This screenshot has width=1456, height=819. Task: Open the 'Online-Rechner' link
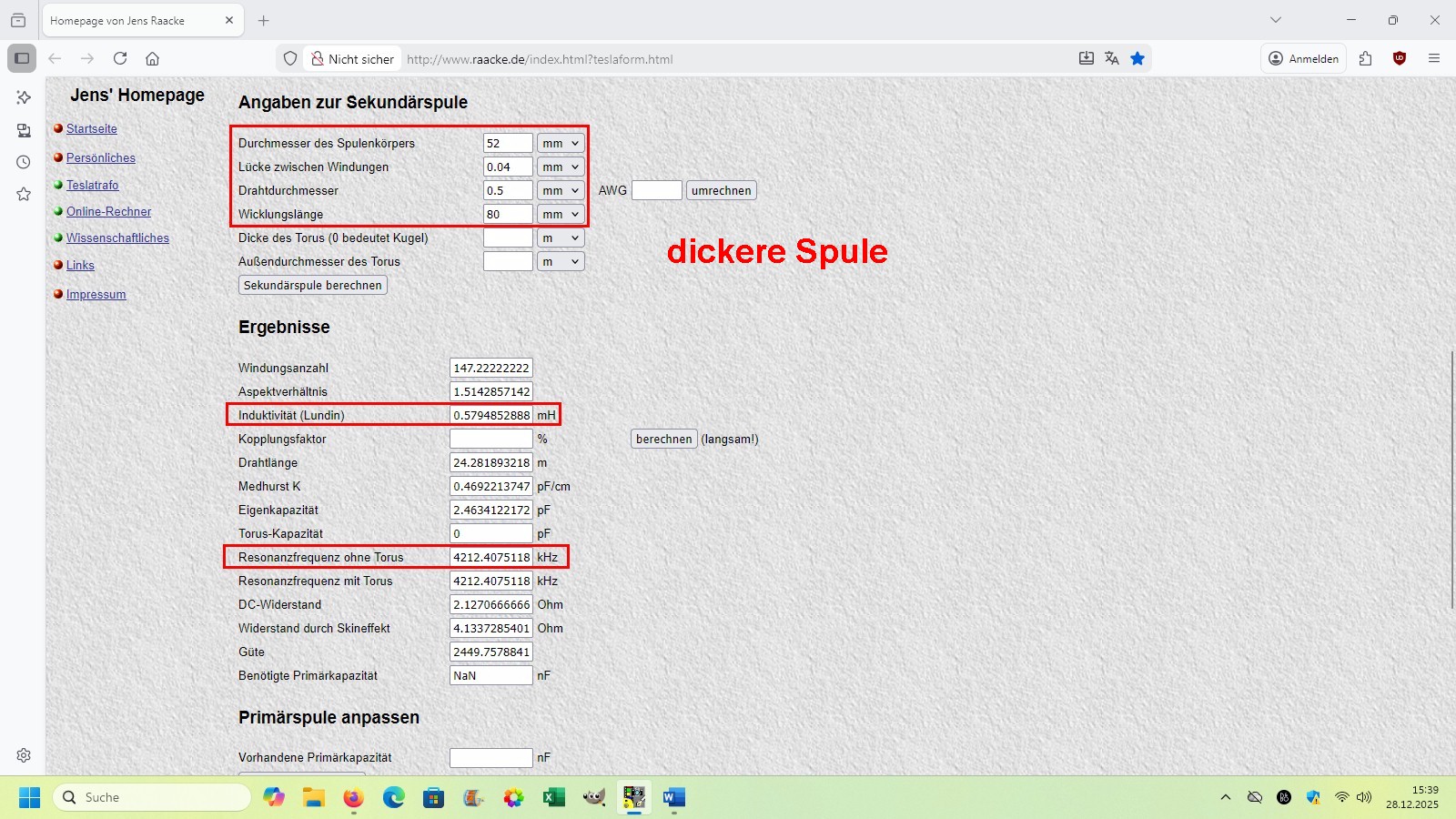109,212
